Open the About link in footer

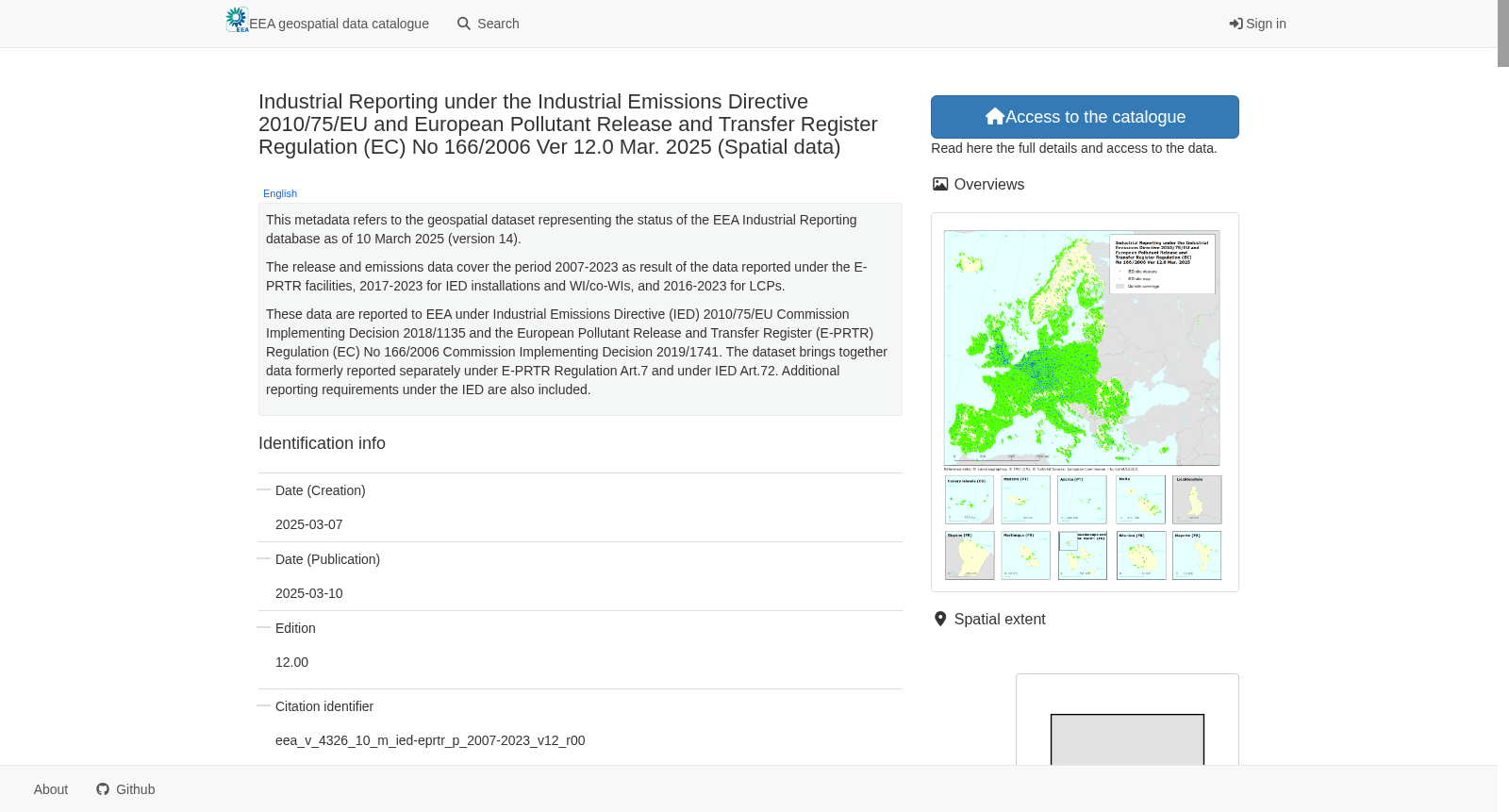pos(51,789)
